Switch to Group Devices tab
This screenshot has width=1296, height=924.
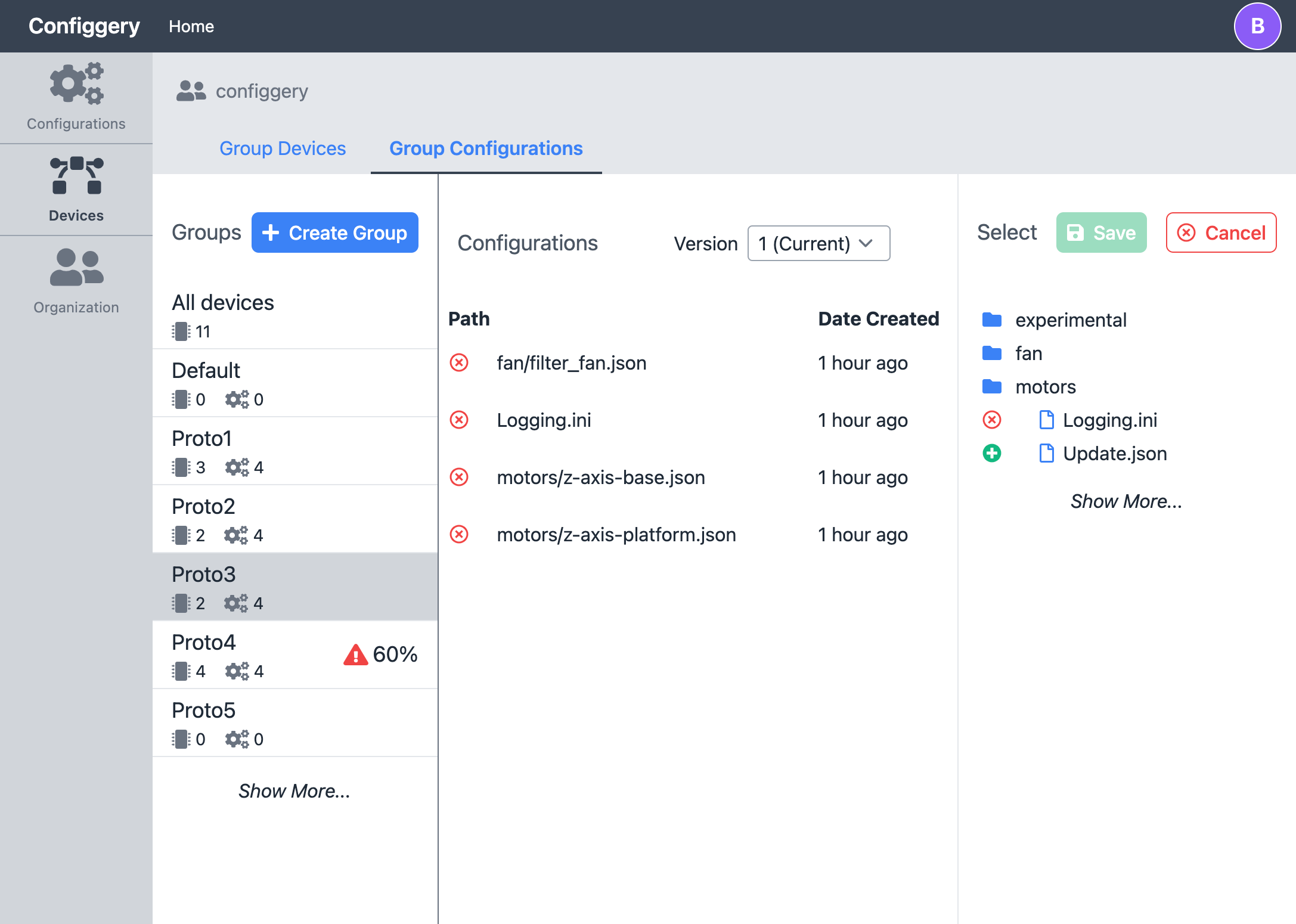click(x=283, y=148)
